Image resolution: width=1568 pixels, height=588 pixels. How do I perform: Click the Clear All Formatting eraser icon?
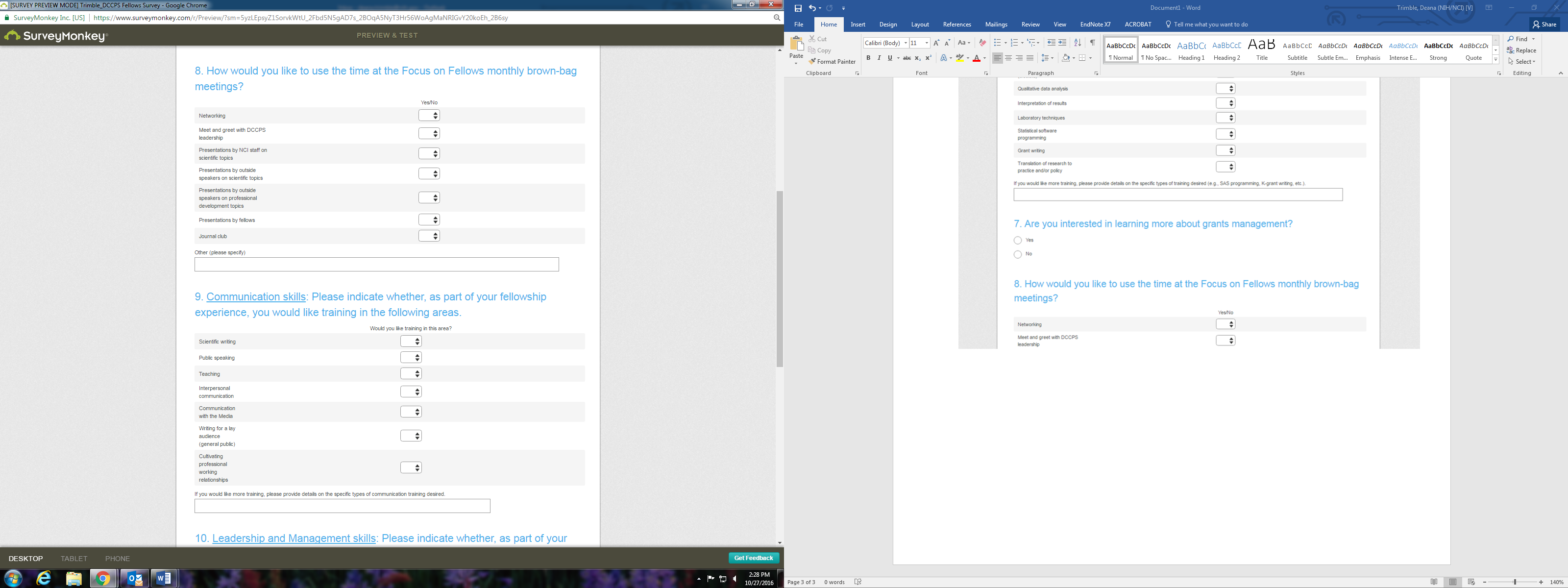[982, 43]
